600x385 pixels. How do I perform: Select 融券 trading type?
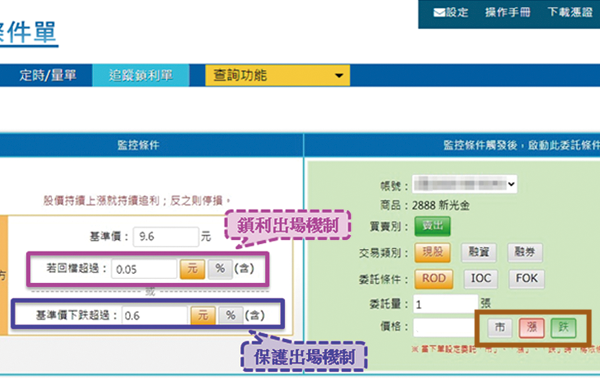[525, 253]
